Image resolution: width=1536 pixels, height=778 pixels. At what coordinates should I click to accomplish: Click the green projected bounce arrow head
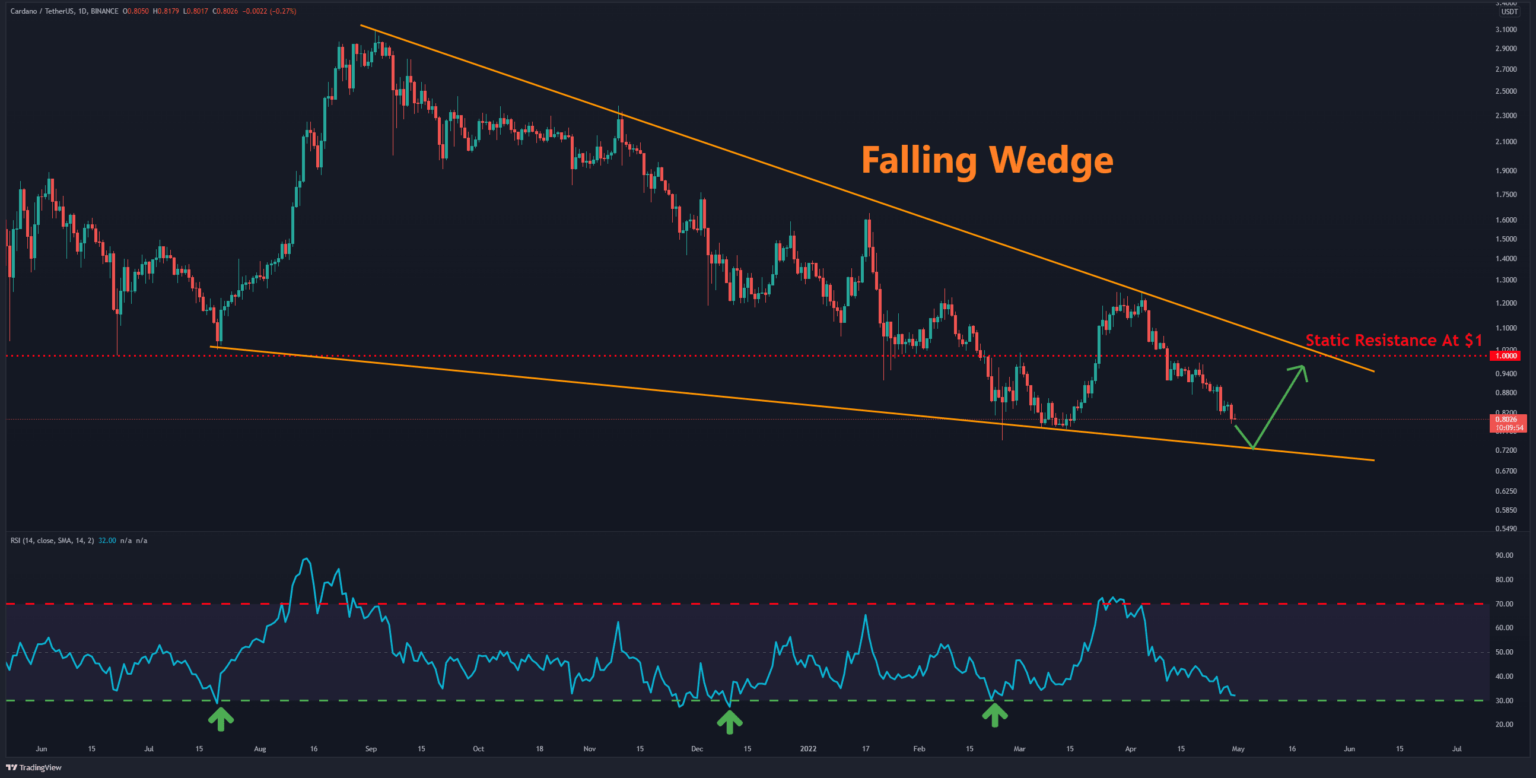click(1301, 369)
